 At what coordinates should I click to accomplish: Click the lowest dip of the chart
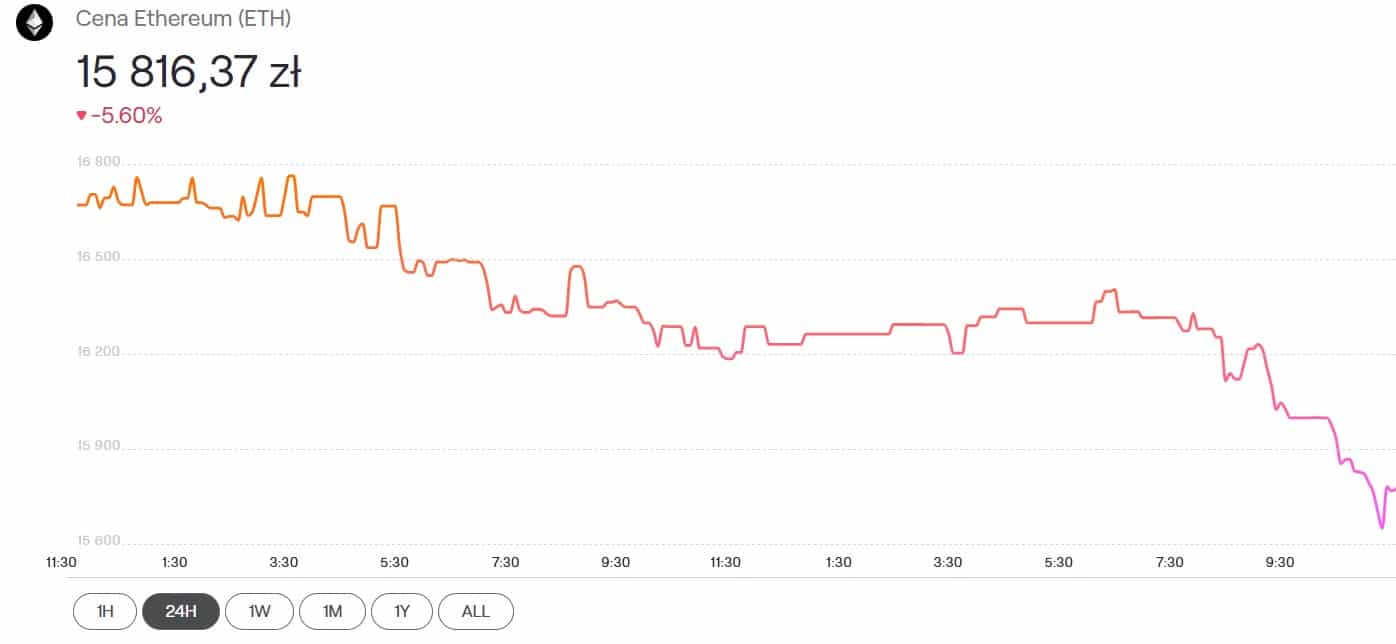click(x=1382, y=527)
